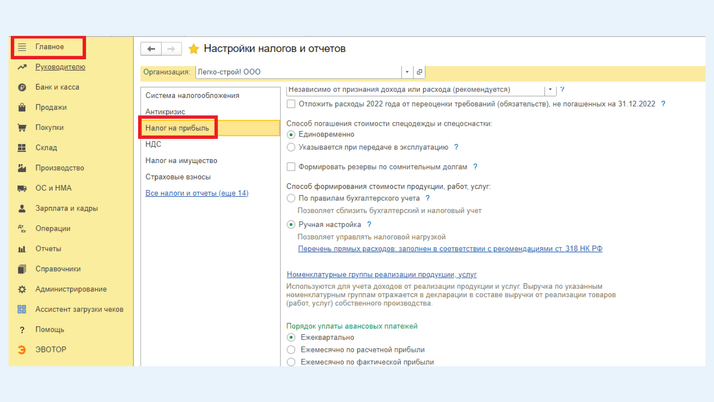Enable Отложить расходы 2022 года checkbox
Viewport: 714px width, 402px height.
coord(291,104)
